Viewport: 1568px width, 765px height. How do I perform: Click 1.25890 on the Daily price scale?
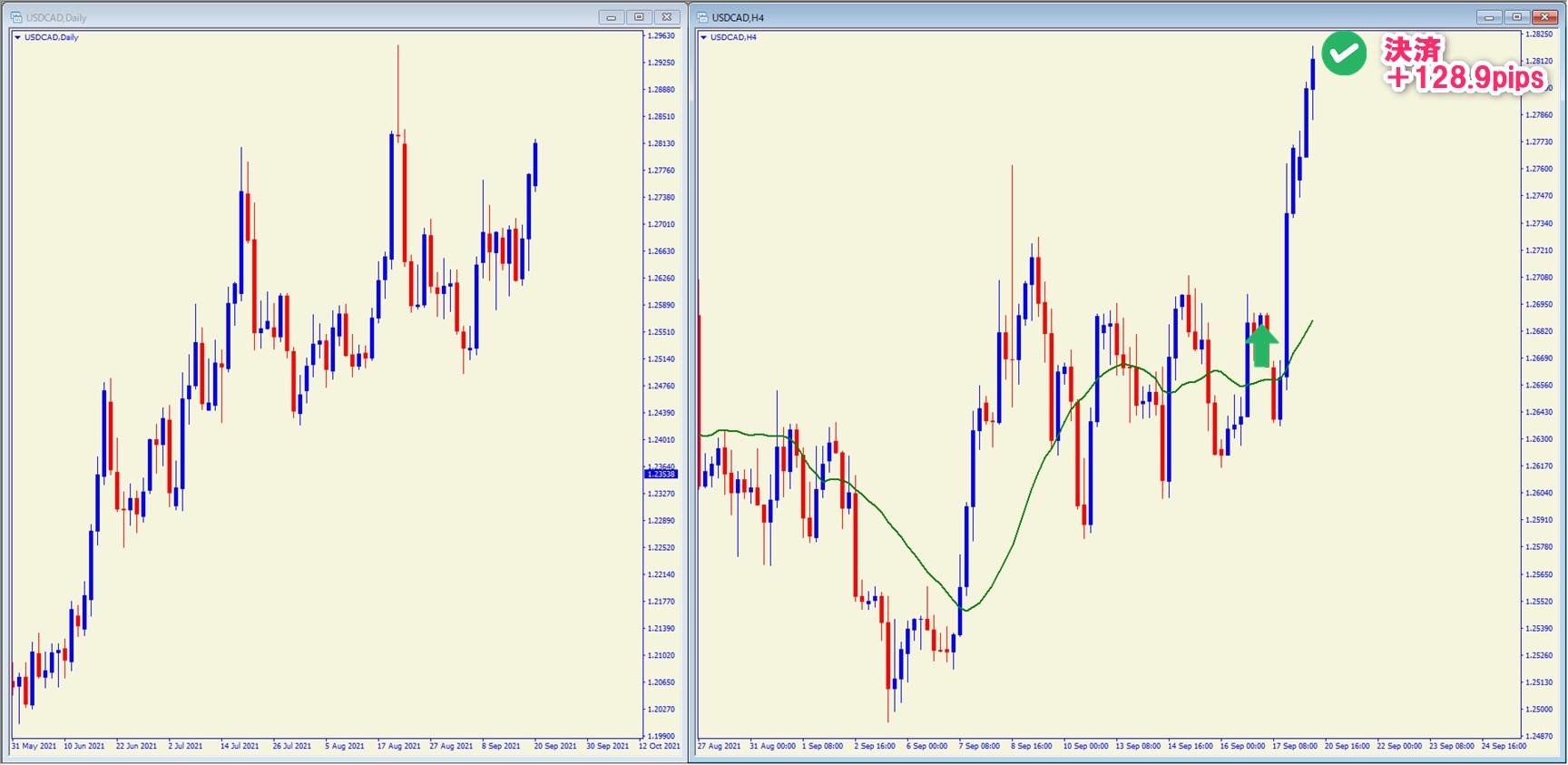tap(661, 305)
